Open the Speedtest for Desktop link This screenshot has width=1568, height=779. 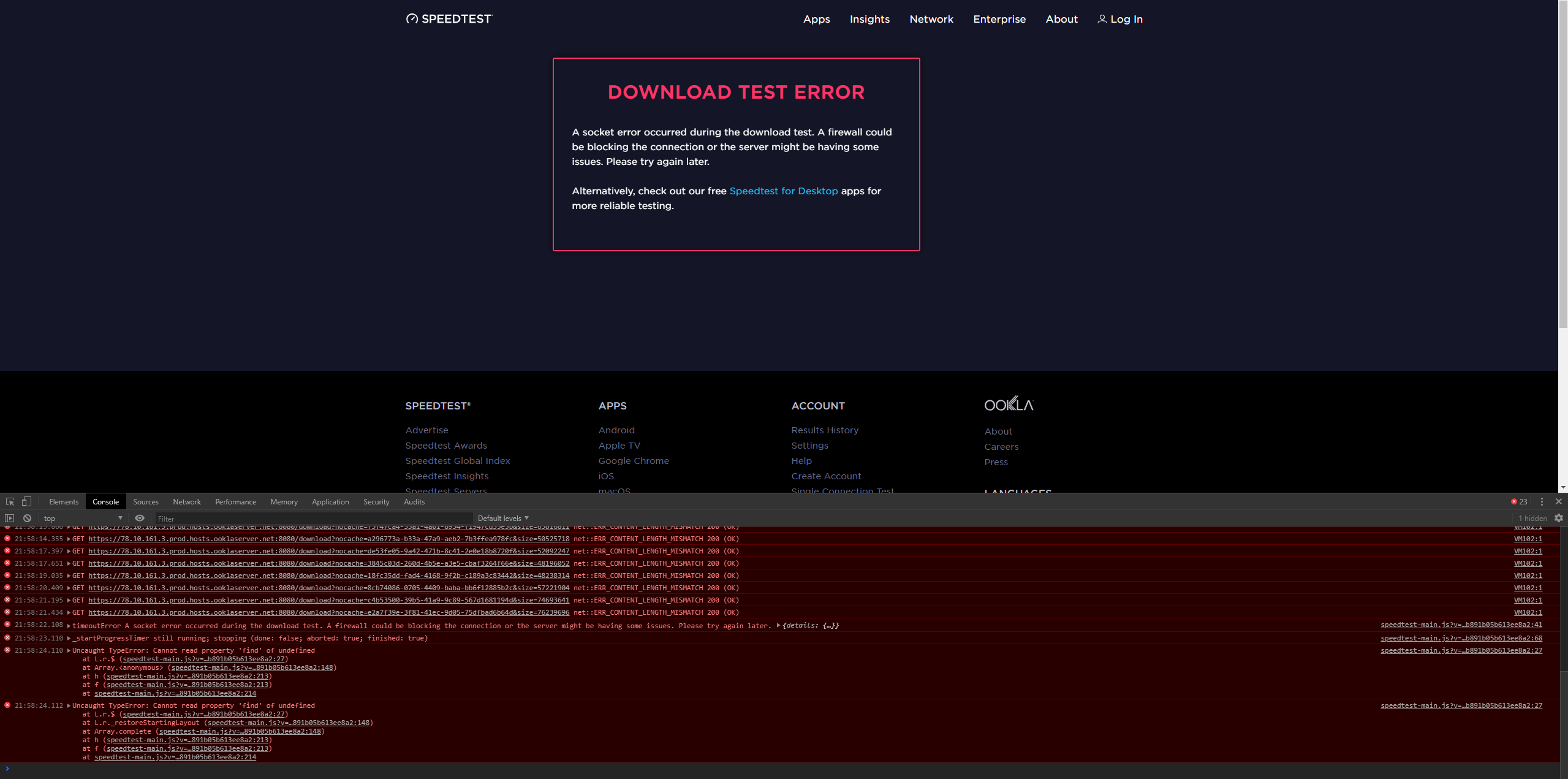coord(783,191)
